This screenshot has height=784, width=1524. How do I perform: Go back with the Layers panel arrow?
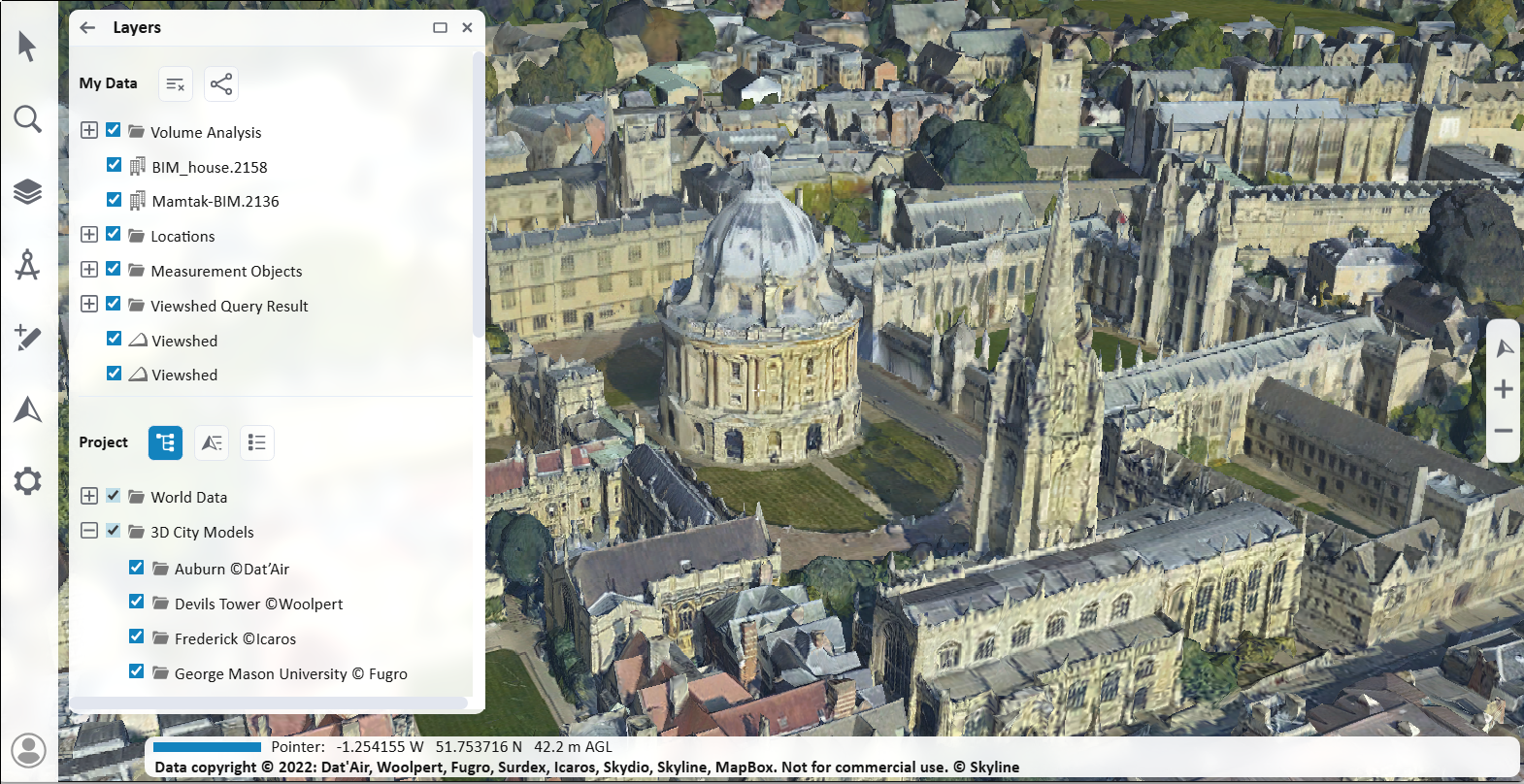(87, 27)
